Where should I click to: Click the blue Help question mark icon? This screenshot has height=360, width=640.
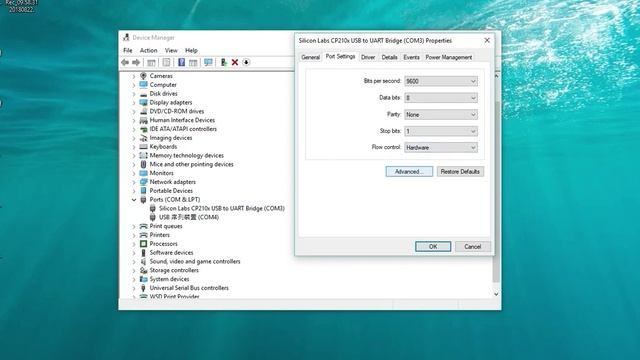(x=182, y=62)
